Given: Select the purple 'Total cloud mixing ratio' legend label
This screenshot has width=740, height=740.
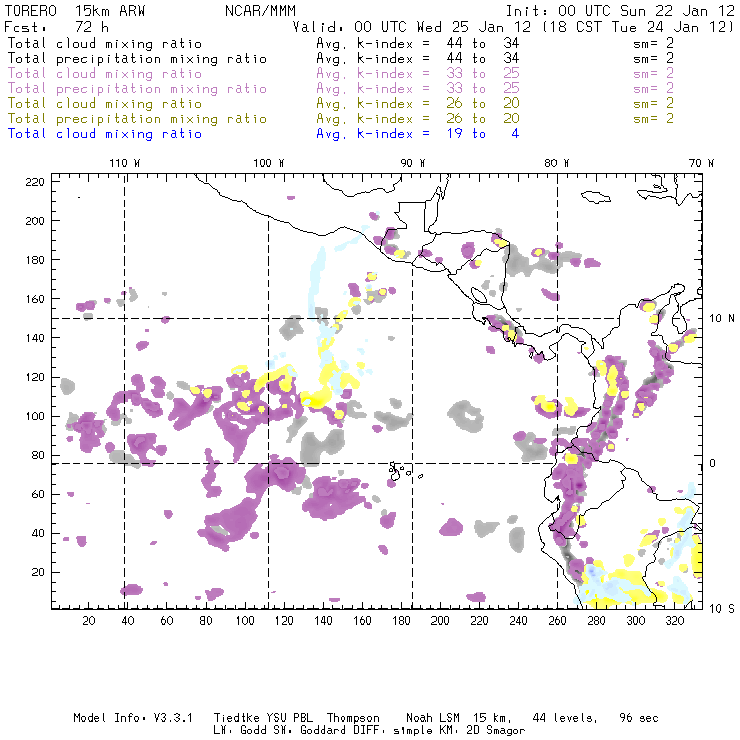Looking at the screenshot, I should pyautogui.click(x=105, y=74).
